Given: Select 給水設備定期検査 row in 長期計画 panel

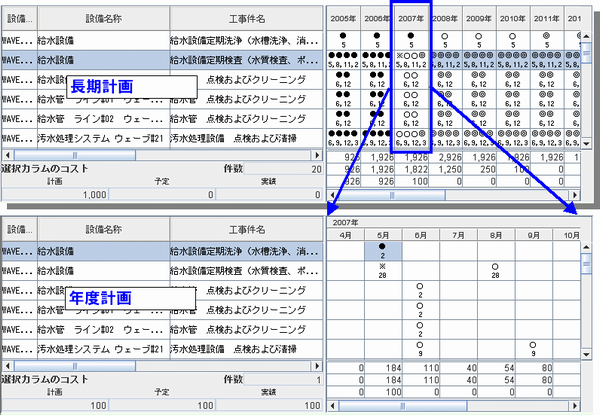Looking at the screenshot, I should pyautogui.click(x=162, y=60).
